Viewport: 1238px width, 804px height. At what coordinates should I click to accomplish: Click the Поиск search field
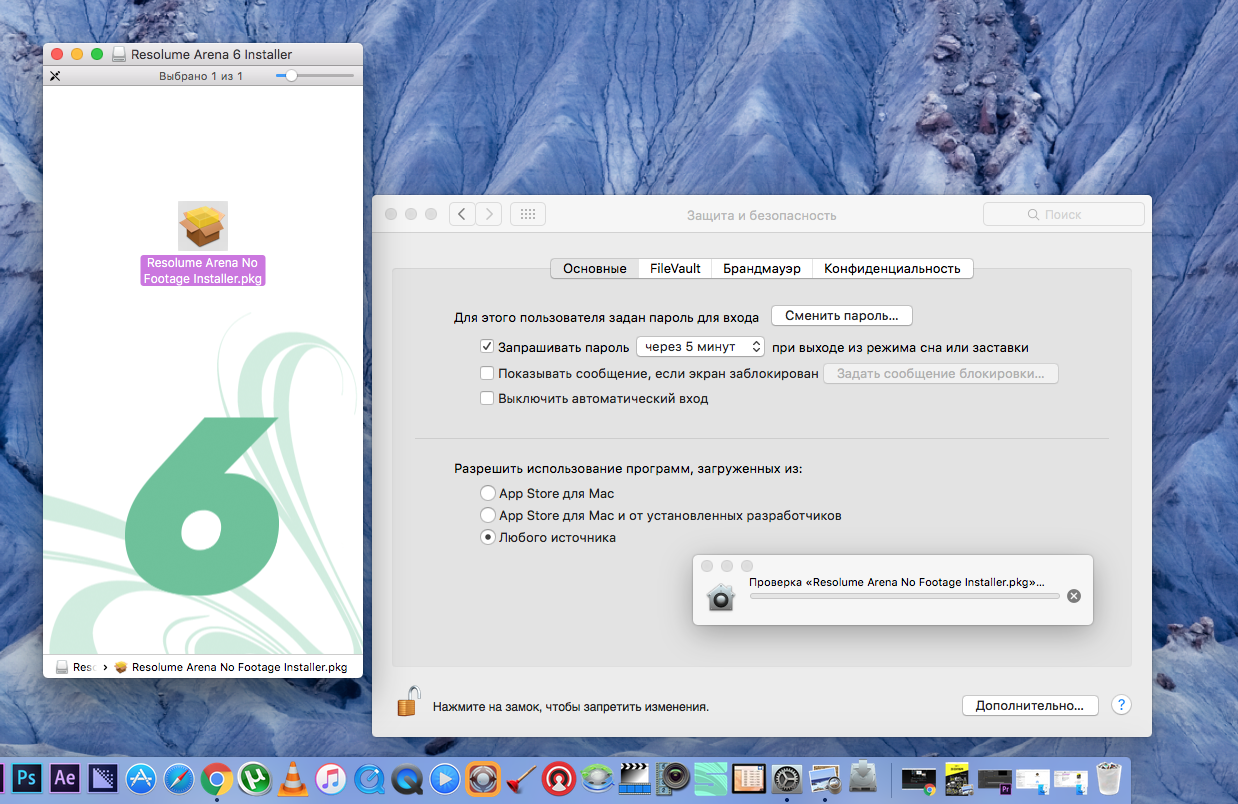(x=1063, y=214)
